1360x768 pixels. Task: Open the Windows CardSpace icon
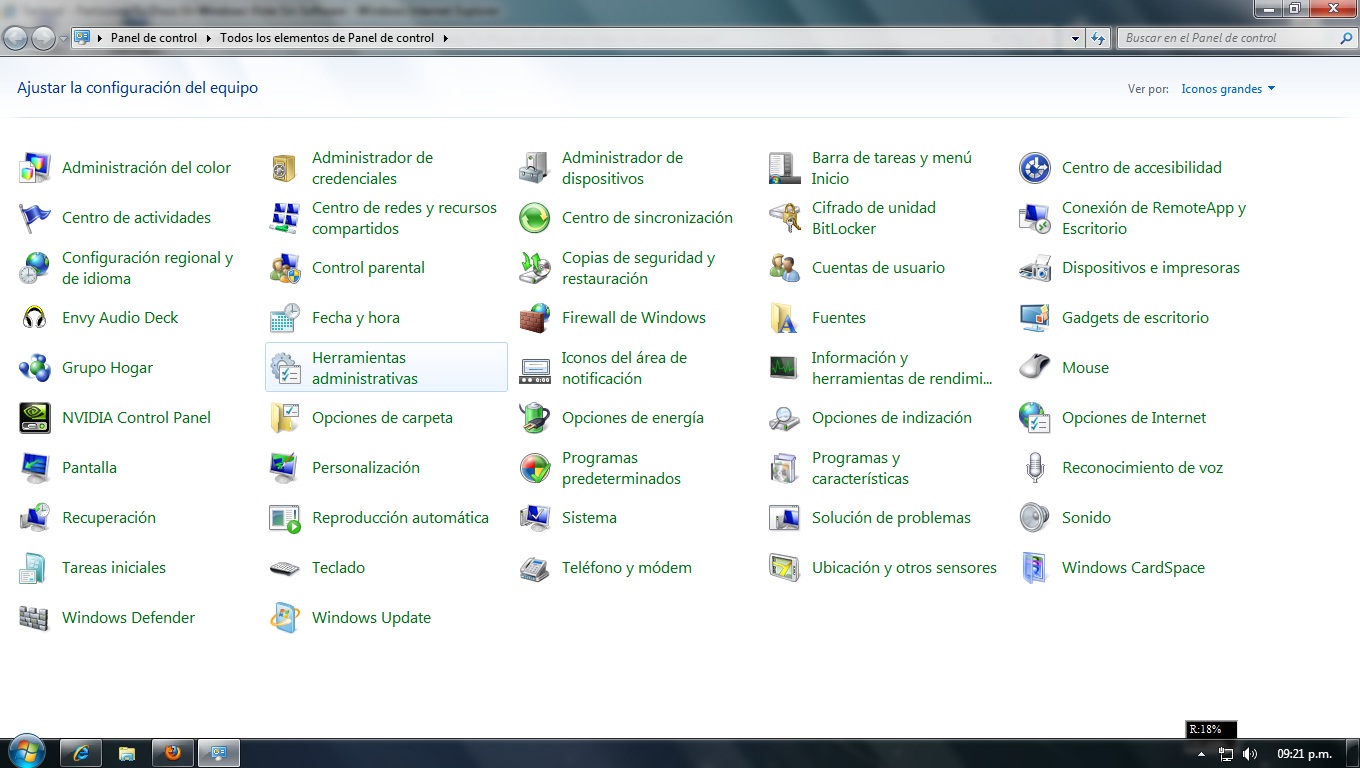[x=1035, y=568]
